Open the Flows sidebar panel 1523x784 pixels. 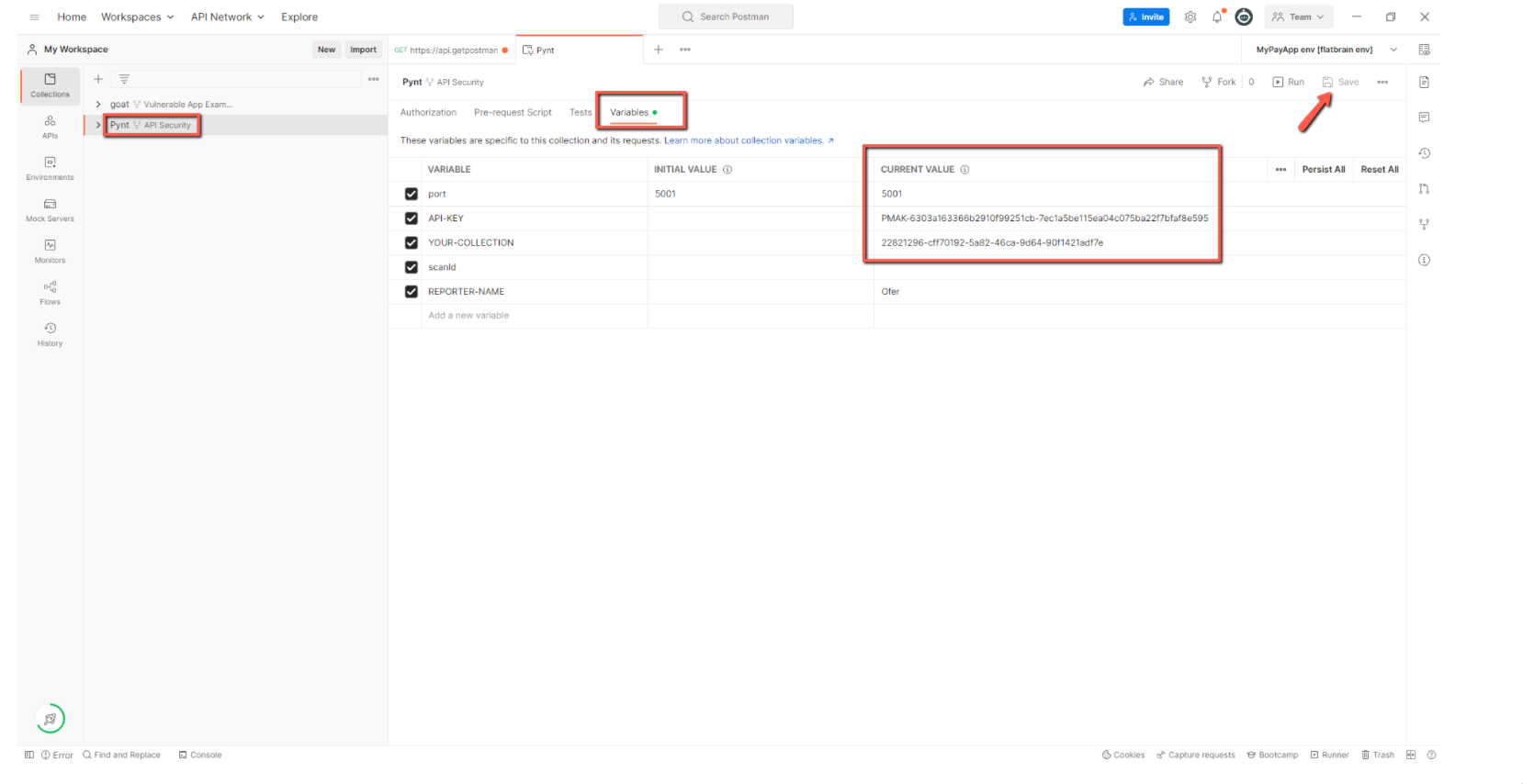pyautogui.click(x=50, y=292)
